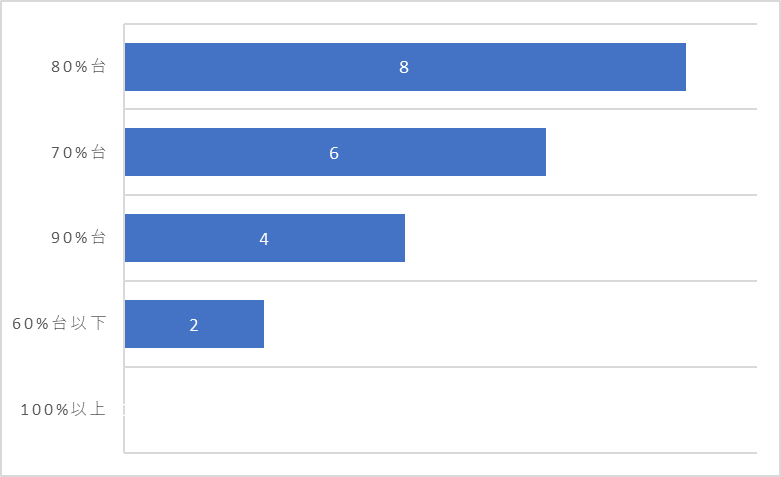Click the 90%台 axis label
The image size is (781, 477).
point(78,238)
